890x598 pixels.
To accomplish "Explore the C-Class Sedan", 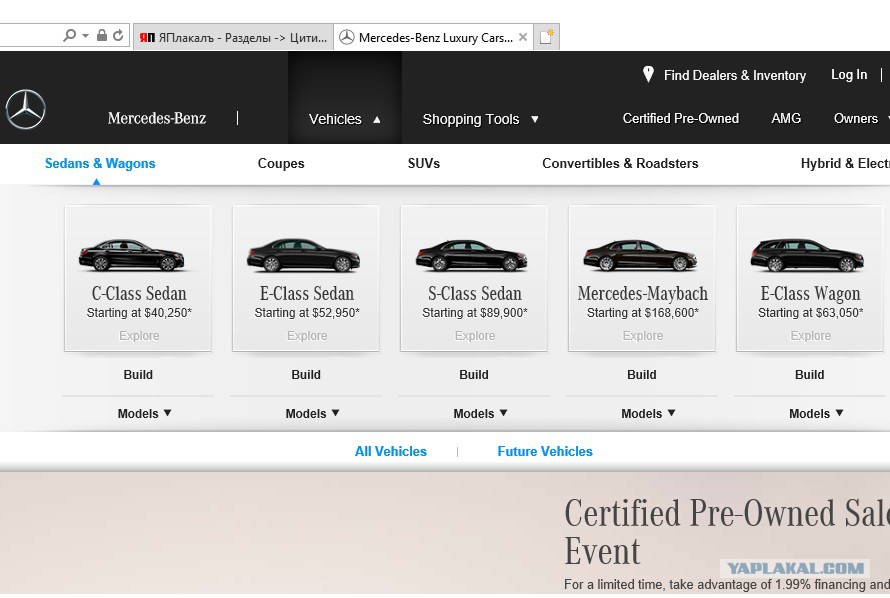I will click(x=139, y=336).
